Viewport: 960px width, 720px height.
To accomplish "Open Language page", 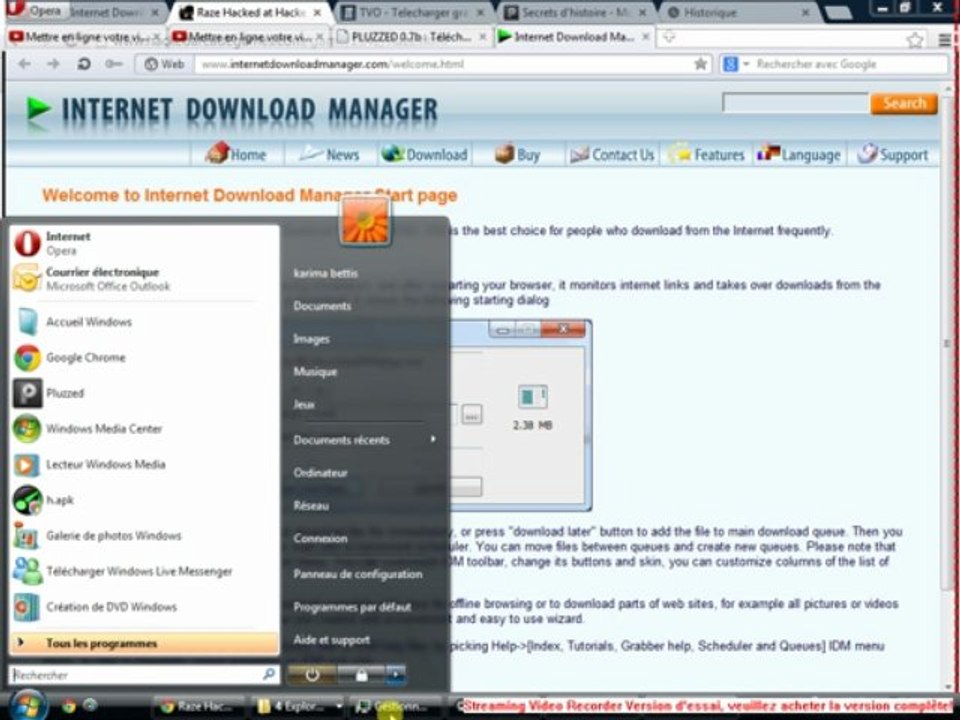I will click(799, 154).
